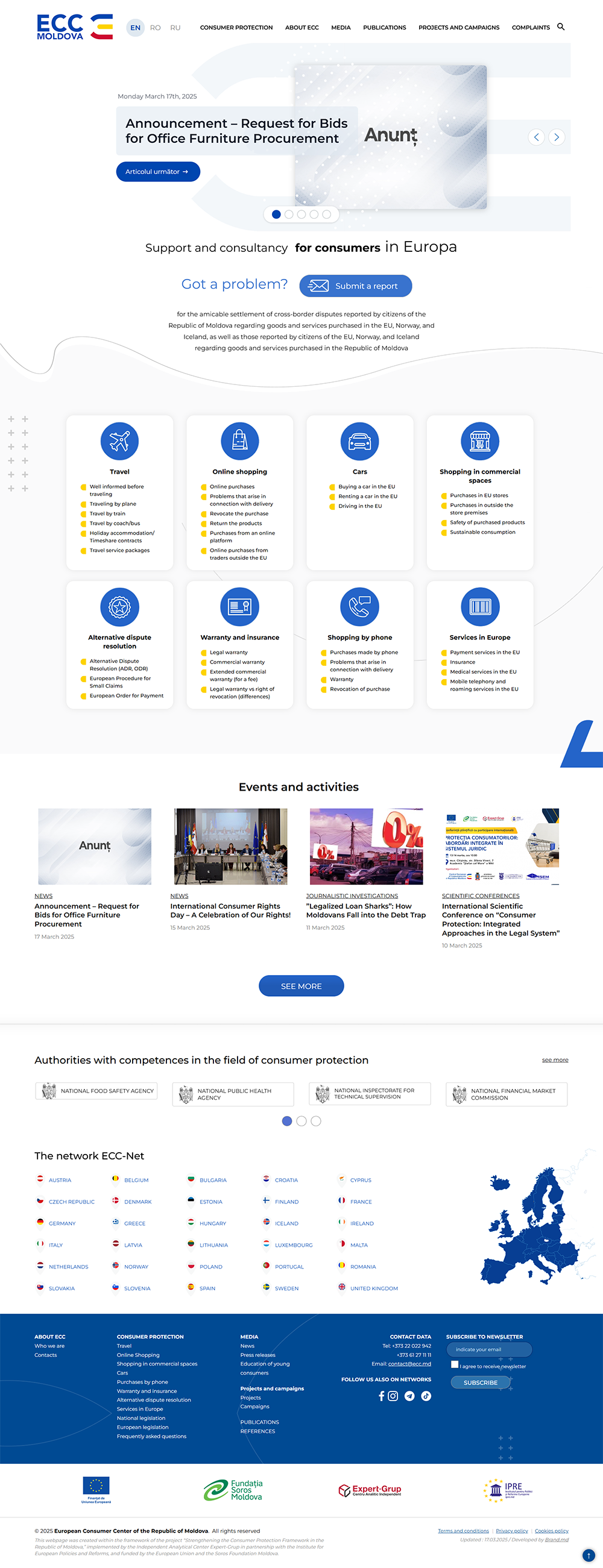Screen dimensions: 603x1568
Task: Click the Cars category icon
Action: tap(359, 441)
